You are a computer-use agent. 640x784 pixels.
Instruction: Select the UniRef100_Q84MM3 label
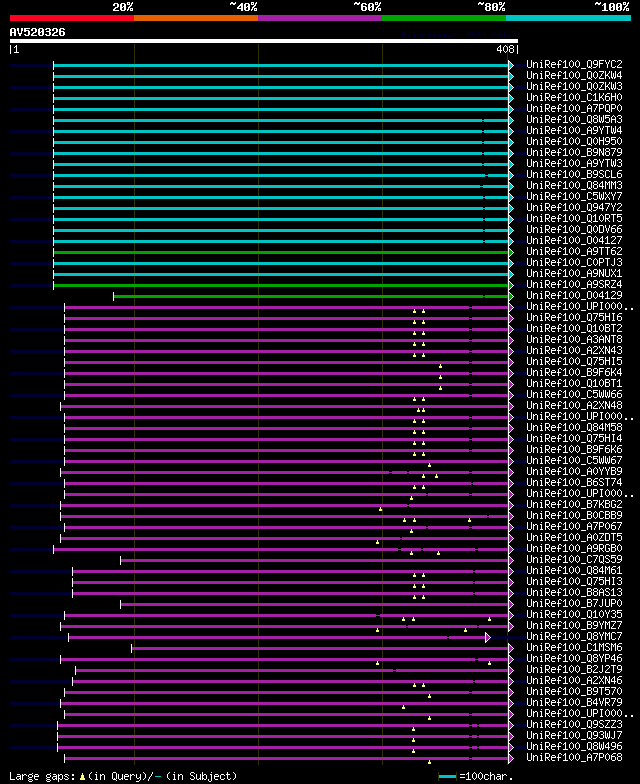[x=574, y=186]
